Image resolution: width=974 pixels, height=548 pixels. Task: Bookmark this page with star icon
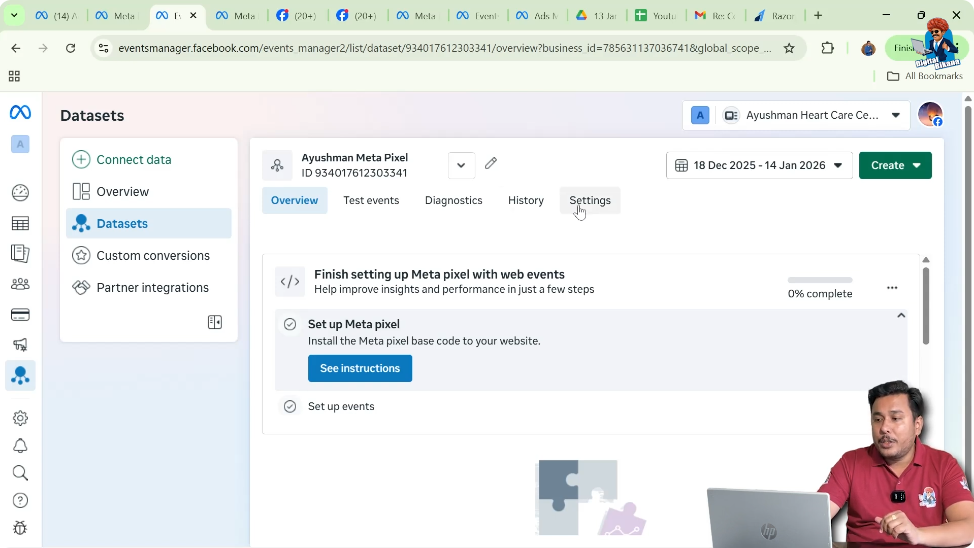tap(789, 48)
